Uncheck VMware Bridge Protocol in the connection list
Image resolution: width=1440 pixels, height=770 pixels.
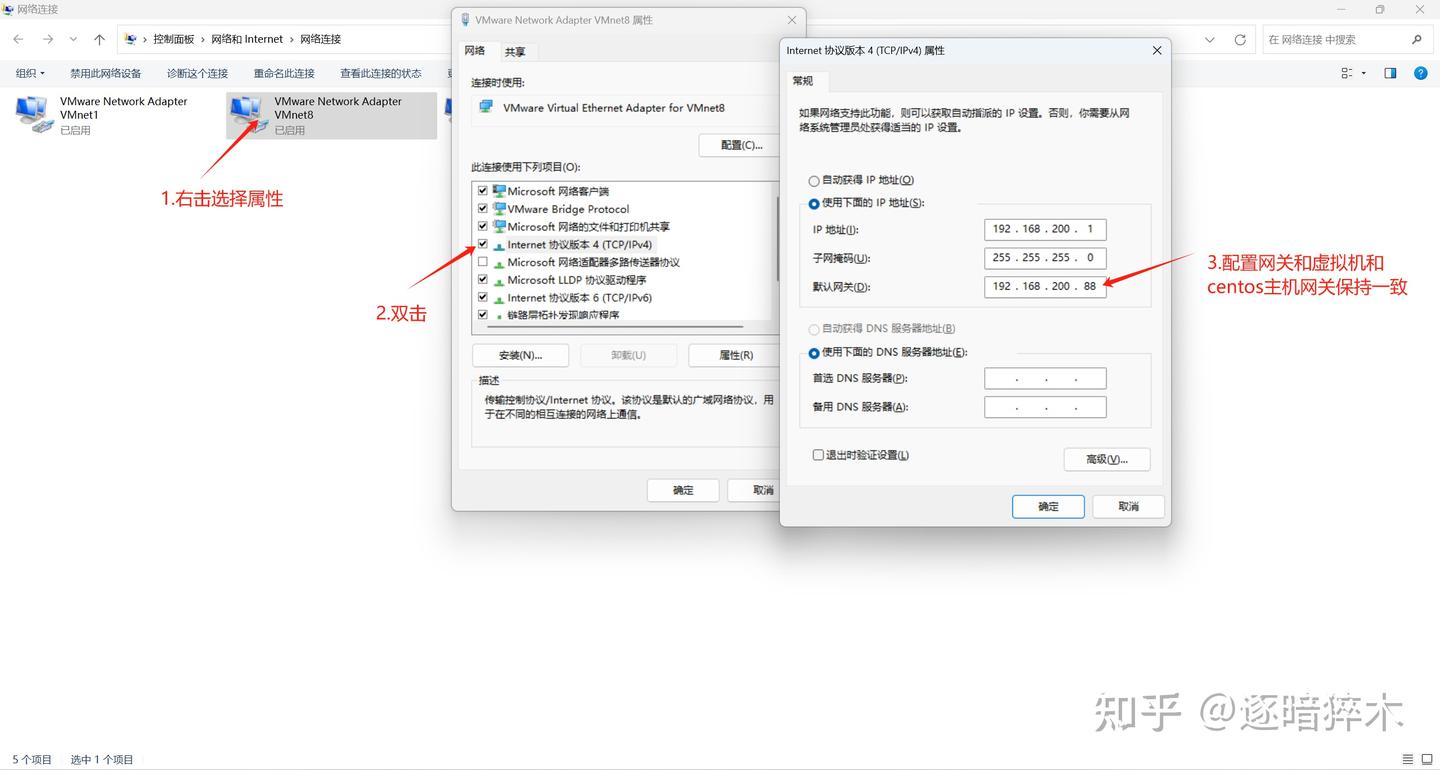482,209
